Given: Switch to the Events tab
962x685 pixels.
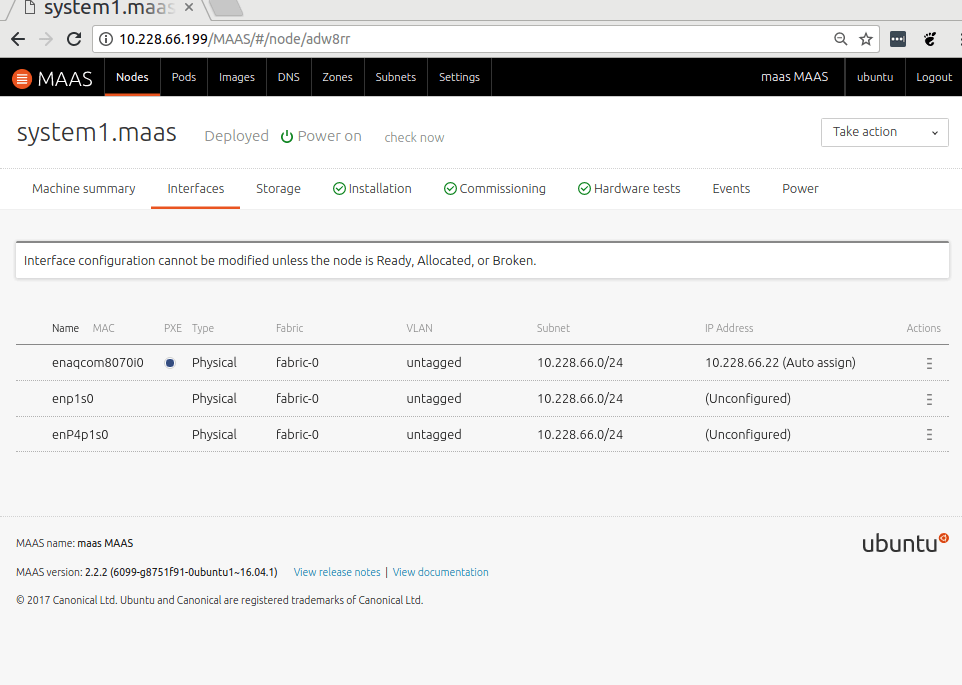Looking at the screenshot, I should (x=731, y=189).
